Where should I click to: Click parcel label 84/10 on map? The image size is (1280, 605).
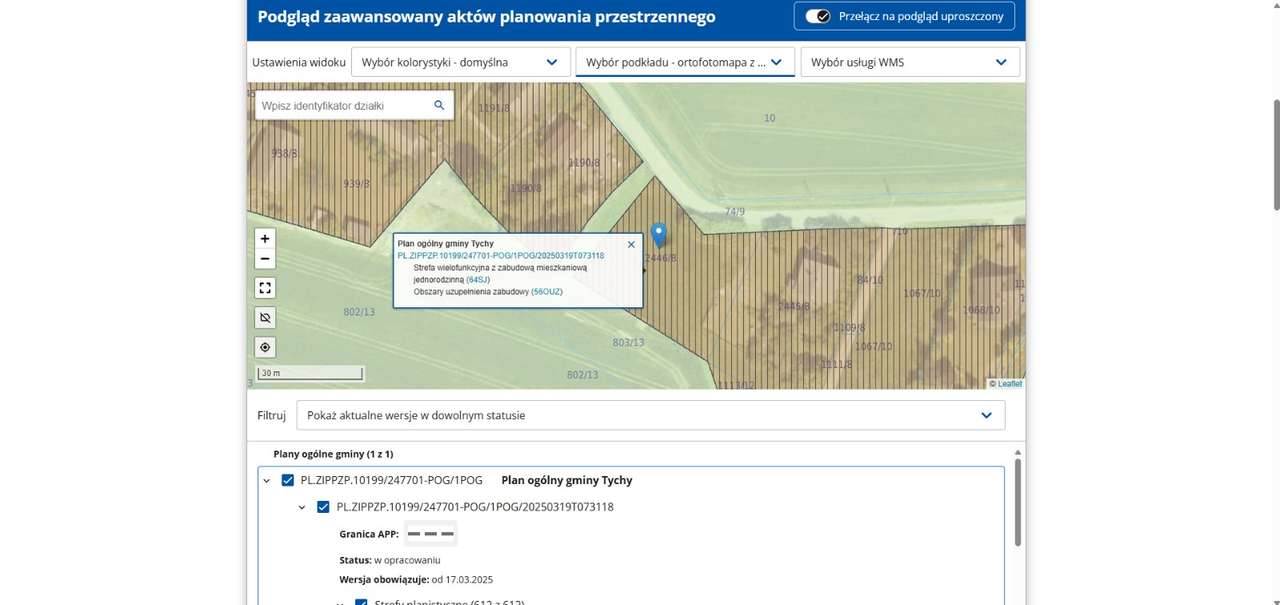click(x=870, y=280)
